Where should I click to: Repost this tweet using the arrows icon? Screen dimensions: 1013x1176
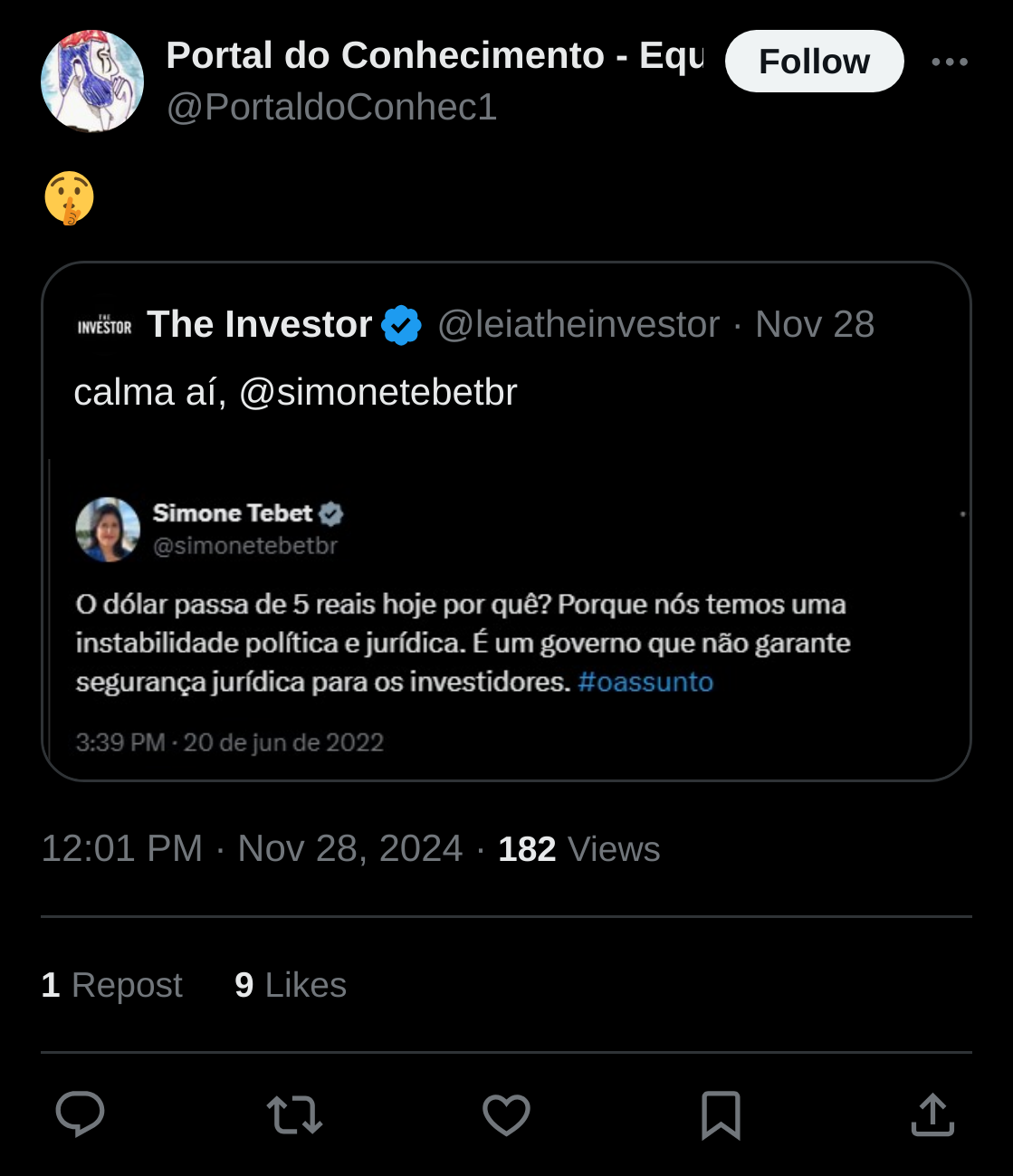[294, 1114]
